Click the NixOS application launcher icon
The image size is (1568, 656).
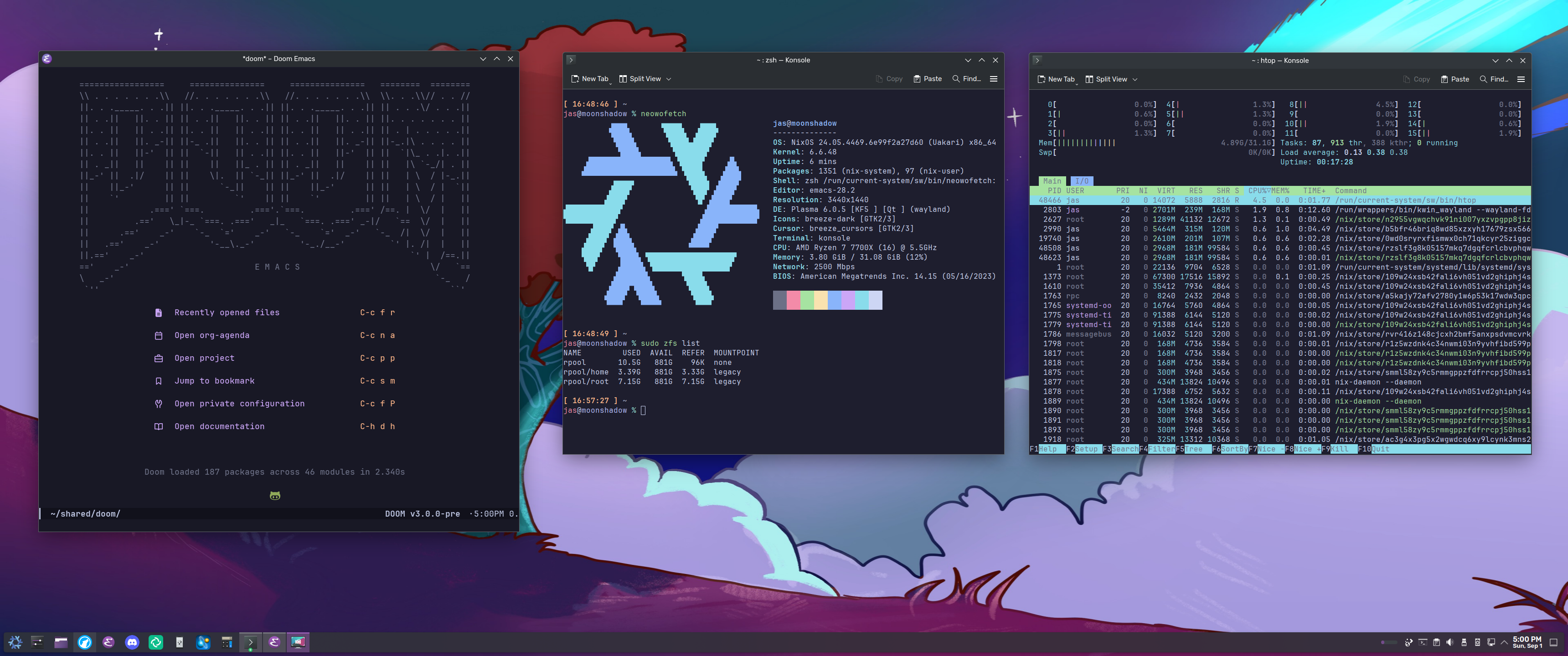click(15, 642)
